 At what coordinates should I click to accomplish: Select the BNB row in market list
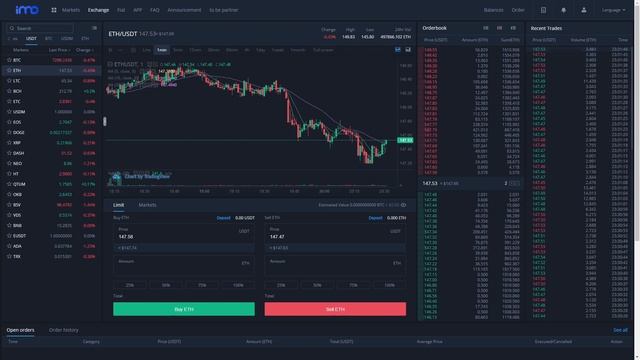coord(51,225)
